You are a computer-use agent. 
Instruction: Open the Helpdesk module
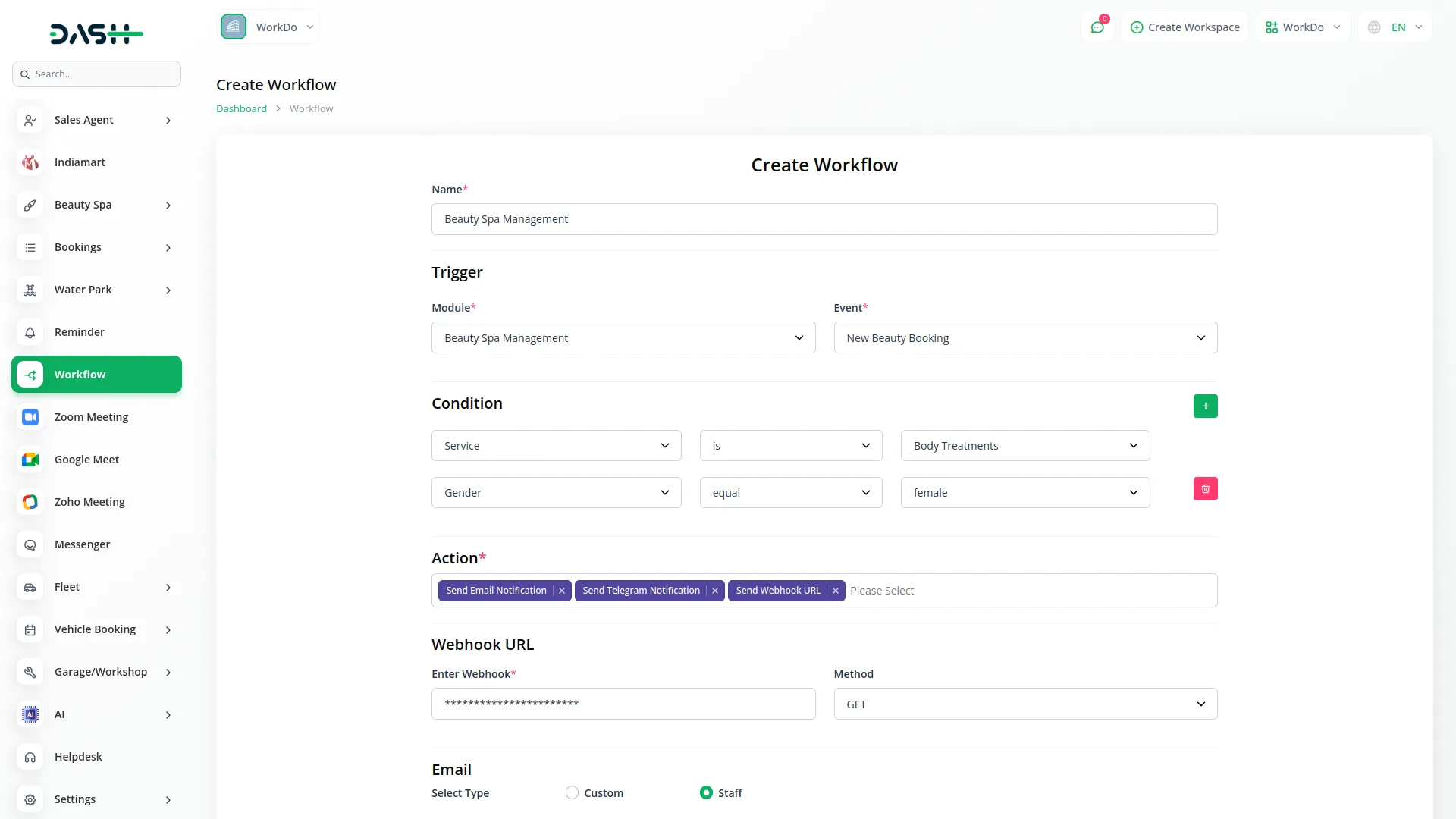[77, 756]
